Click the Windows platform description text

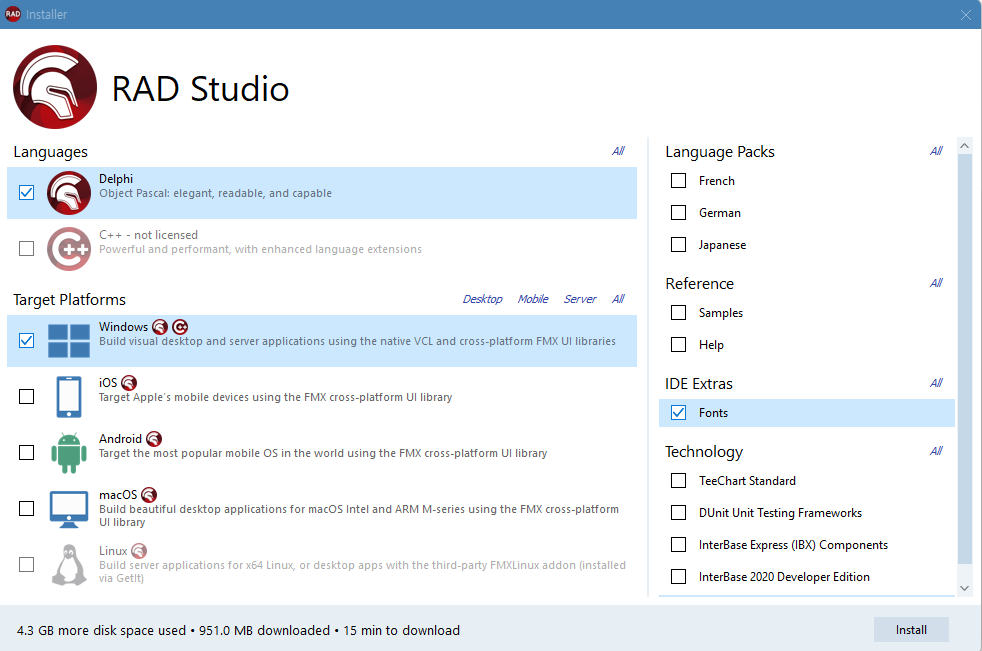click(357, 341)
